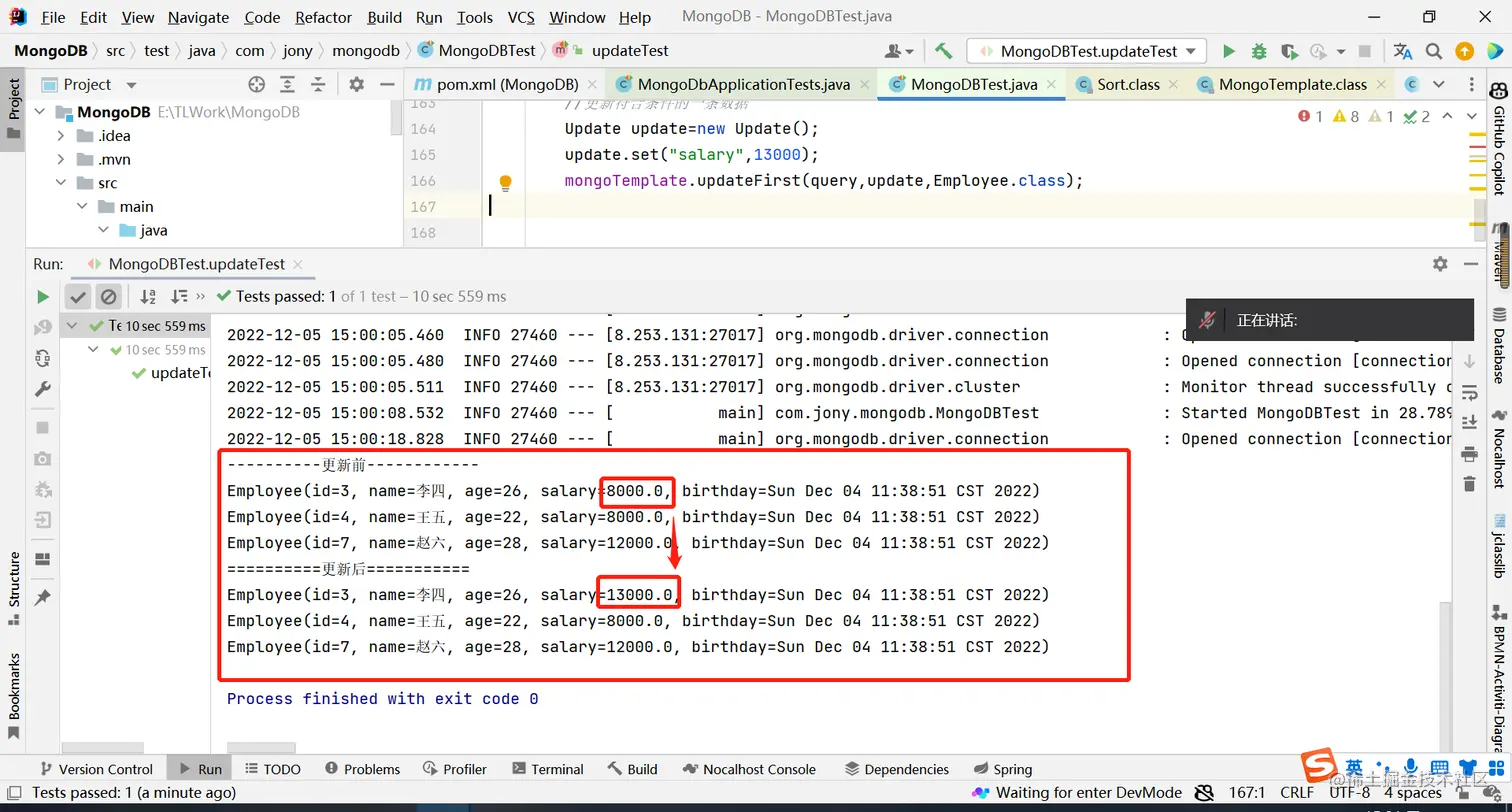The width and height of the screenshot is (1512, 812).
Task: Open the Problems tool window
Action: click(362, 769)
